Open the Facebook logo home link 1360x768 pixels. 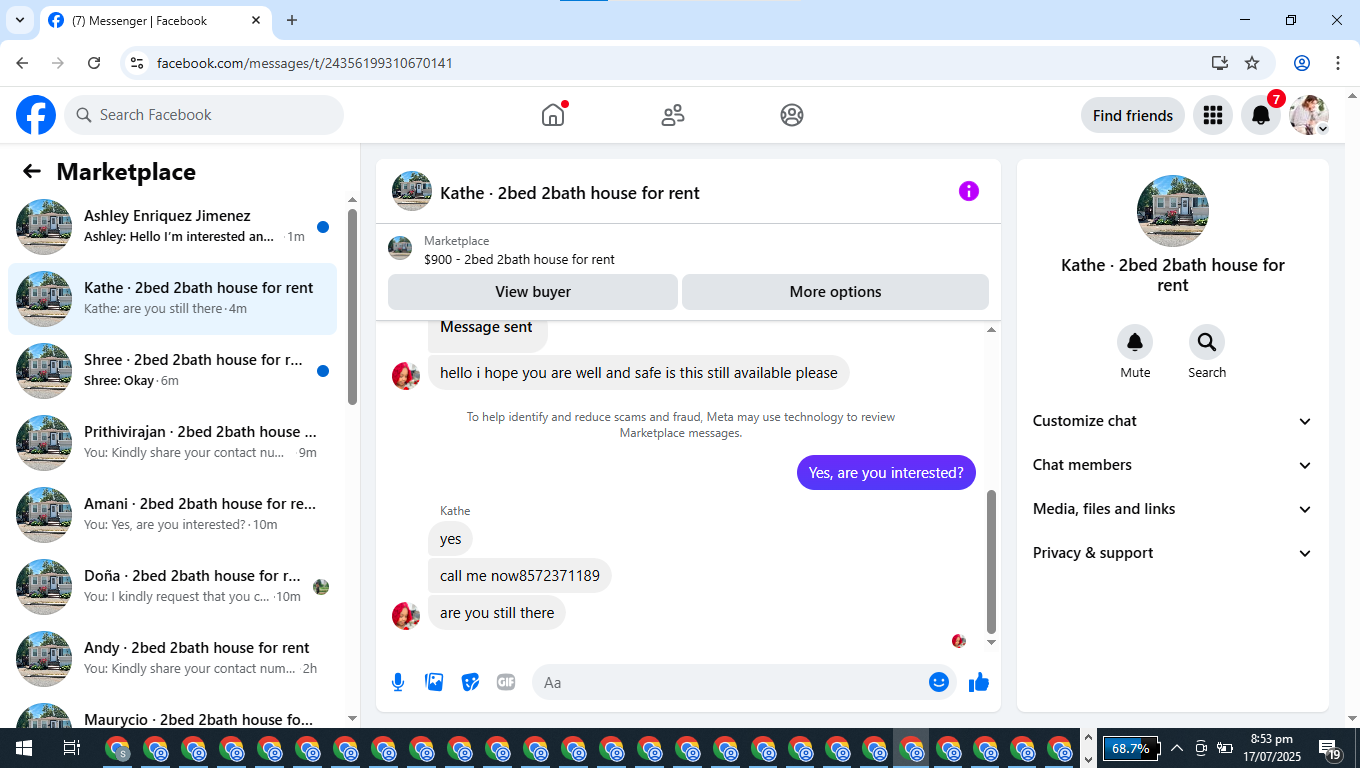click(36, 115)
